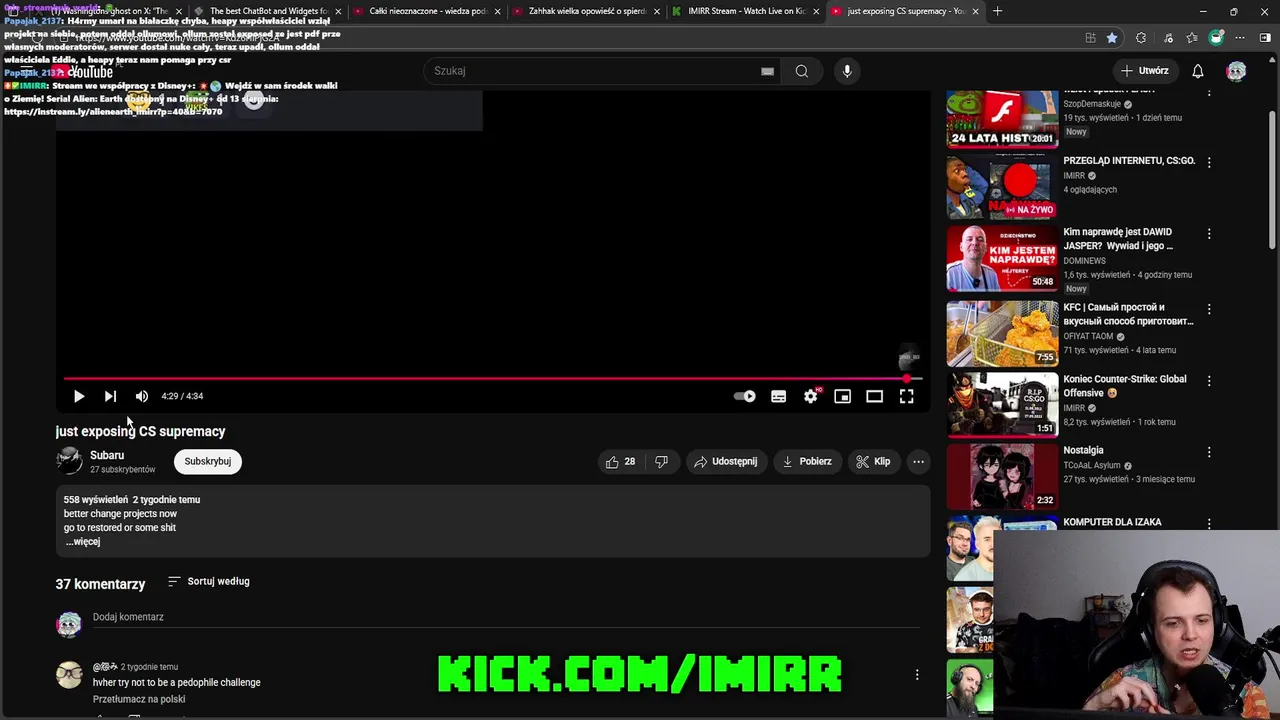Image resolution: width=1280 pixels, height=720 pixels.
Task: Mute the video volume speaker icon
Action: point(142,396)
